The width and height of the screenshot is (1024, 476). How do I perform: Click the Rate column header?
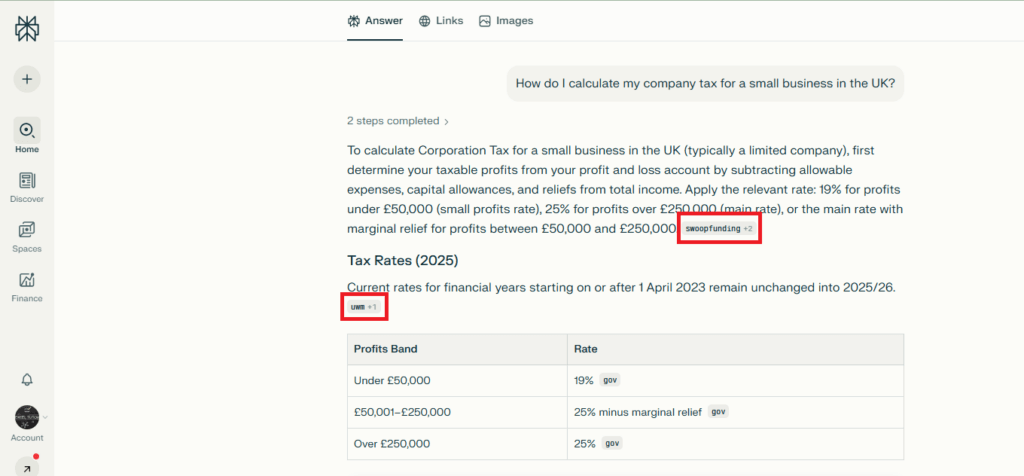735,349
